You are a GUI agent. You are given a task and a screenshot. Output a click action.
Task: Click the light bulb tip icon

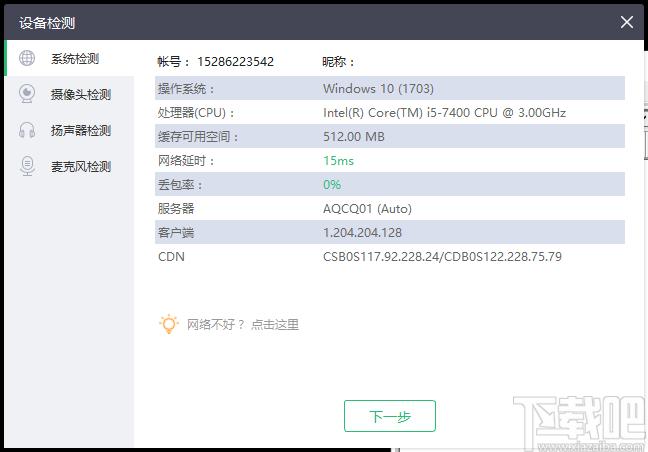click(169, 324)
